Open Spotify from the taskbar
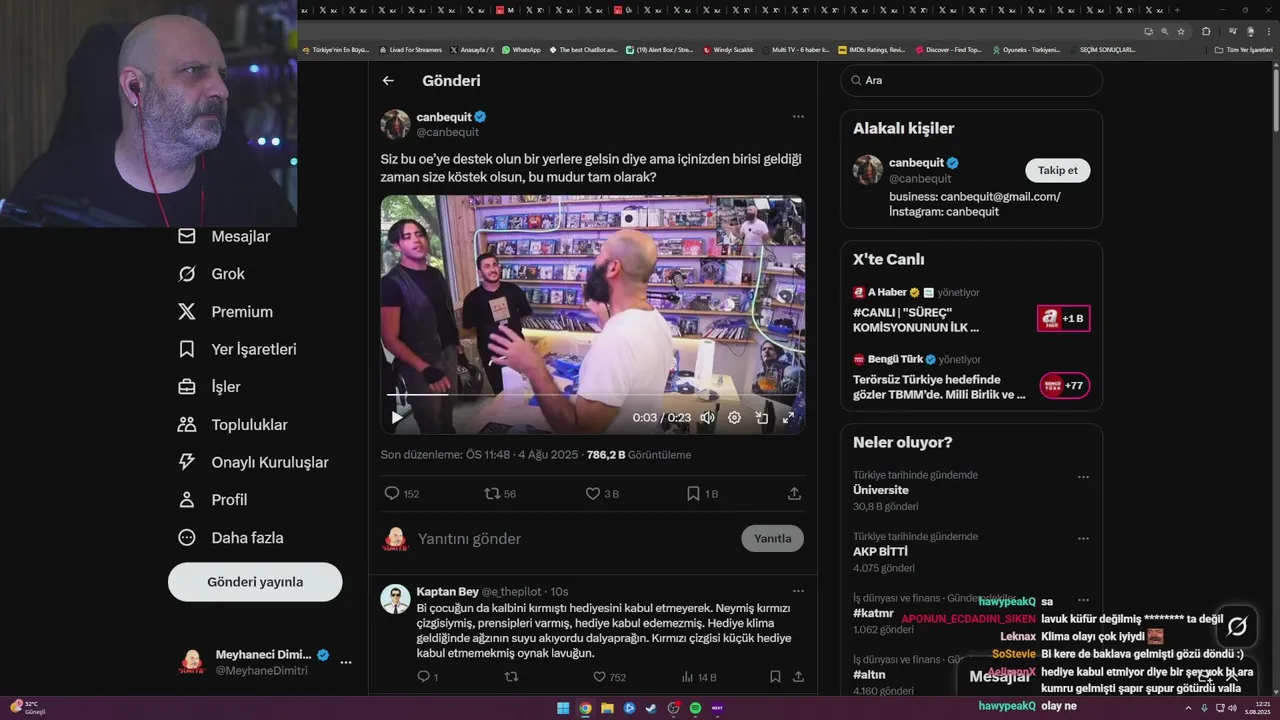 click(x=695, y=708)
